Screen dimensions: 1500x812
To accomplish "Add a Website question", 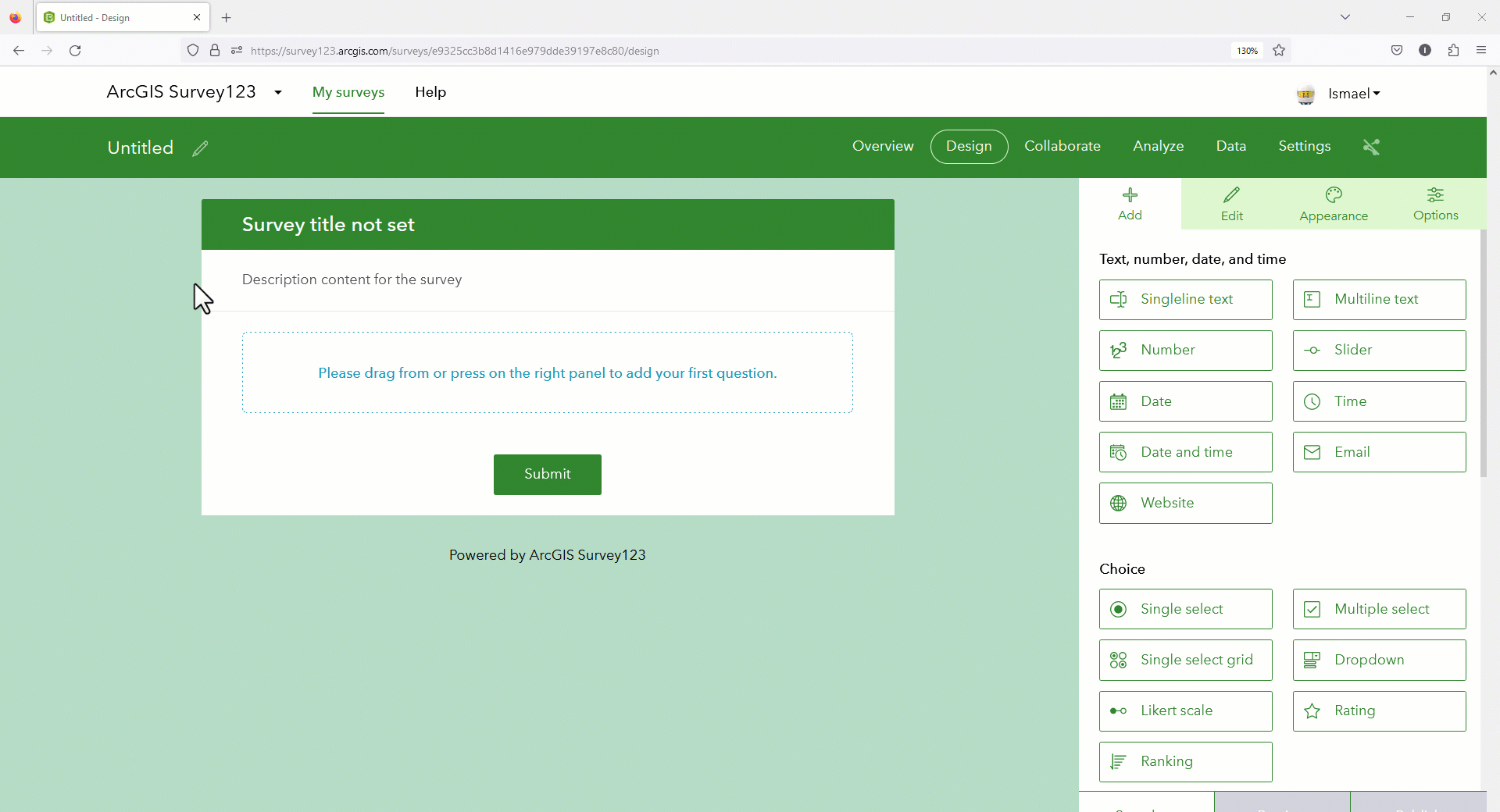I will point(1185,503).
